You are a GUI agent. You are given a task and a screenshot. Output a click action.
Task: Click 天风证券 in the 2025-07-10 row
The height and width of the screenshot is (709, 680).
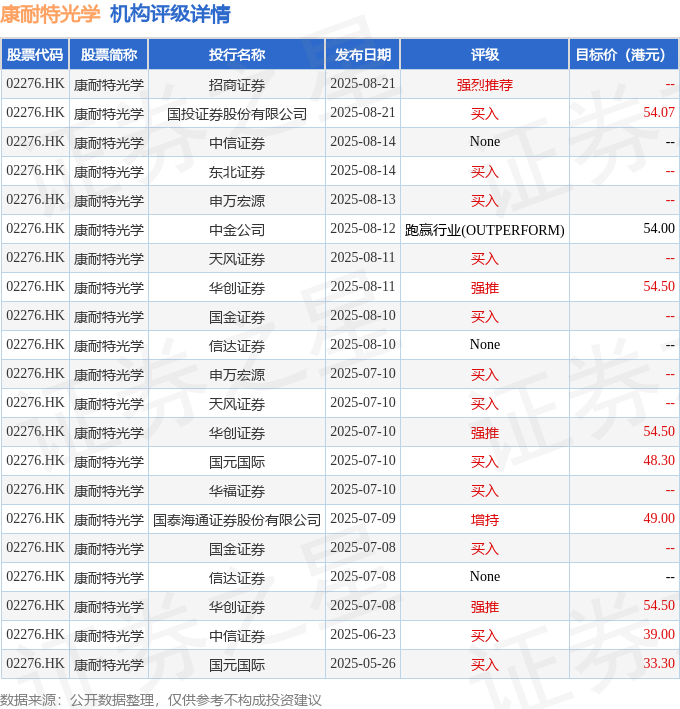point(236,403)
